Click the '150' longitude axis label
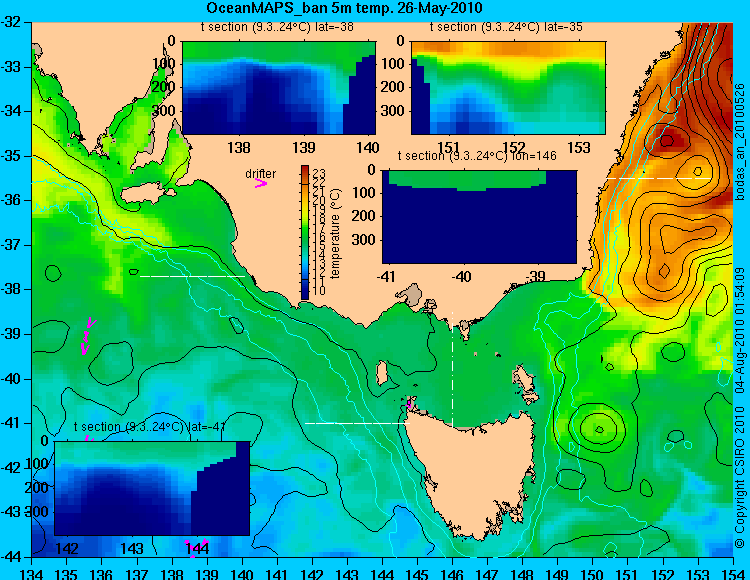The height and width of the screenshot is (580, 750). pos(593,573)
